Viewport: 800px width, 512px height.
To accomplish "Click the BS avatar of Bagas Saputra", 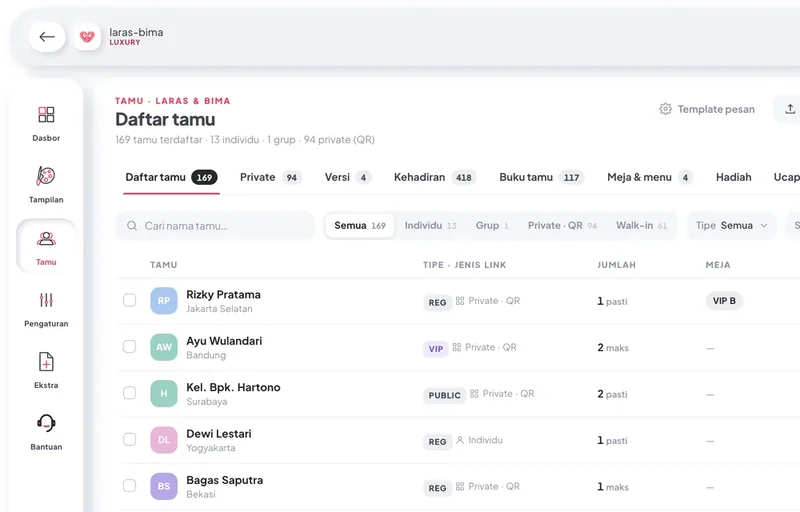I will tap(164, 486).
